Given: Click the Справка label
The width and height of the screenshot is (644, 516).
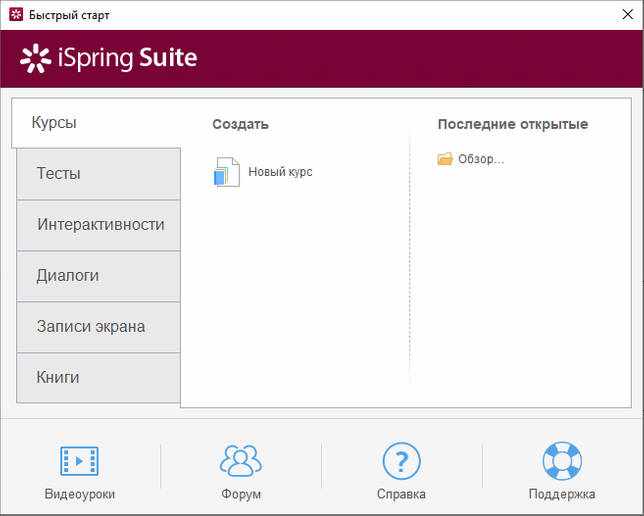Looking at the screenshot, I should 401,494.
